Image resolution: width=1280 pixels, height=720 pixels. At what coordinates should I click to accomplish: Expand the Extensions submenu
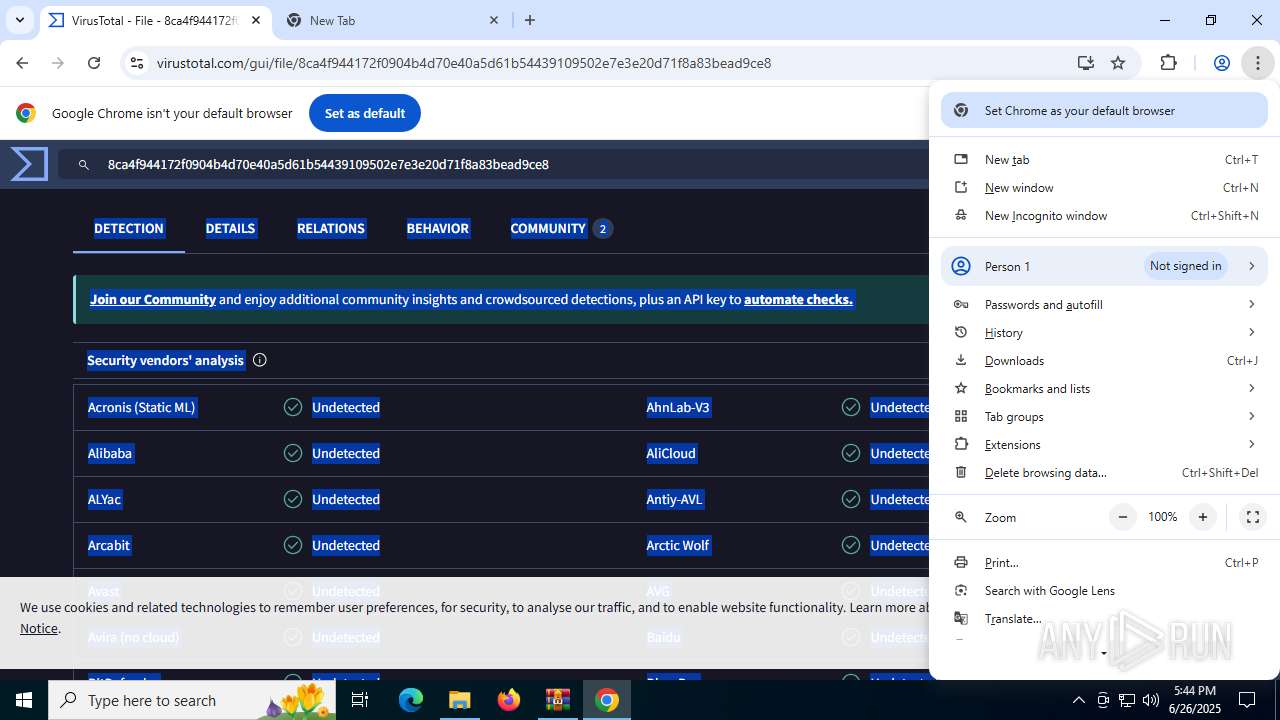click(x=1104, y=445)
